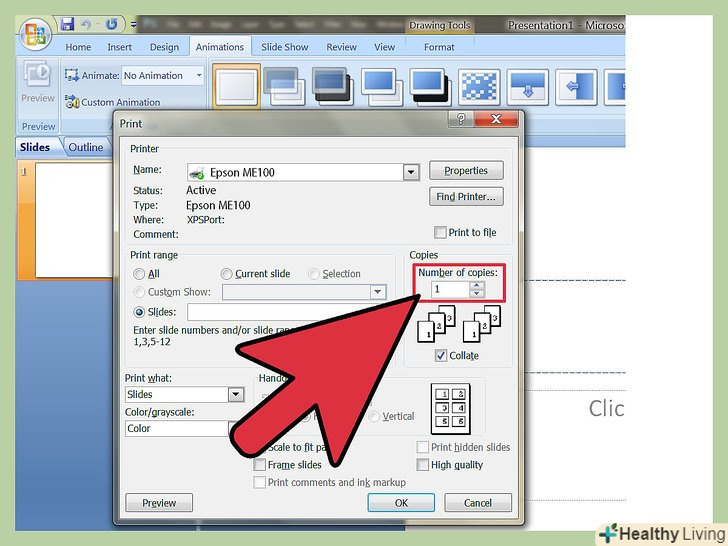
Task: Enable Print to file checkbox
Action: click(440, 232)
